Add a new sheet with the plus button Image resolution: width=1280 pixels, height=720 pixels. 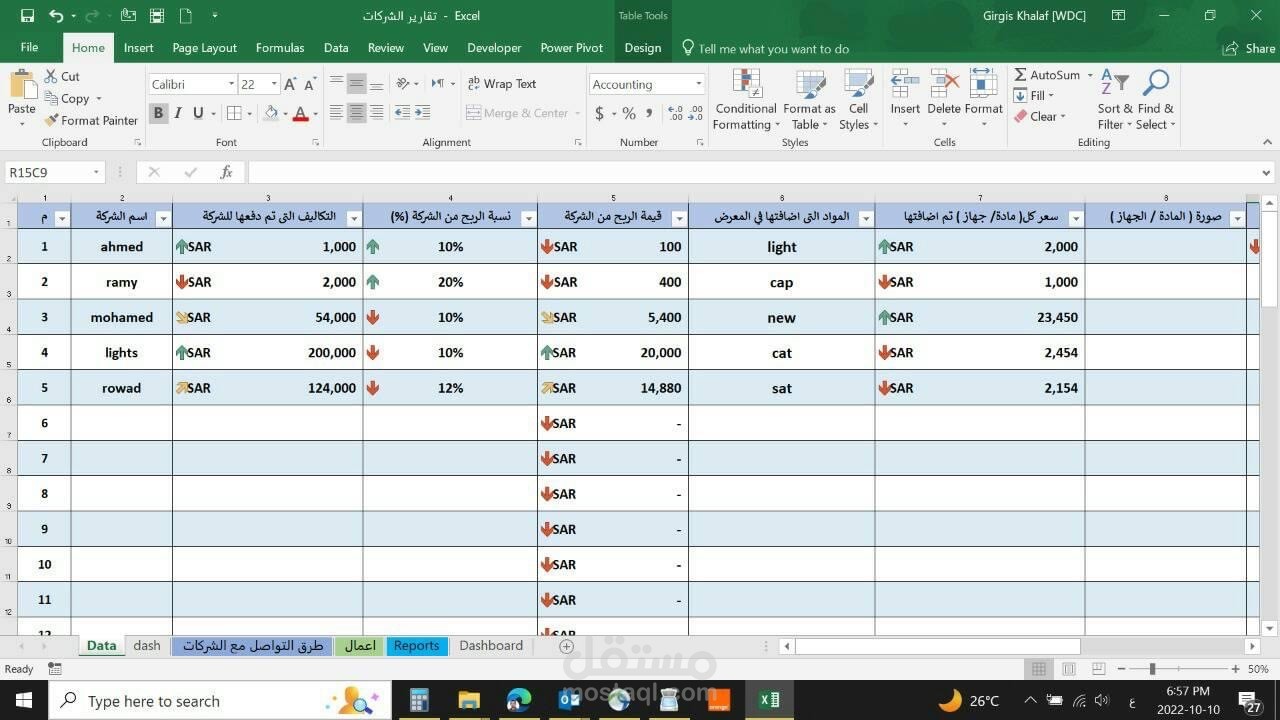tap(566, 647)
